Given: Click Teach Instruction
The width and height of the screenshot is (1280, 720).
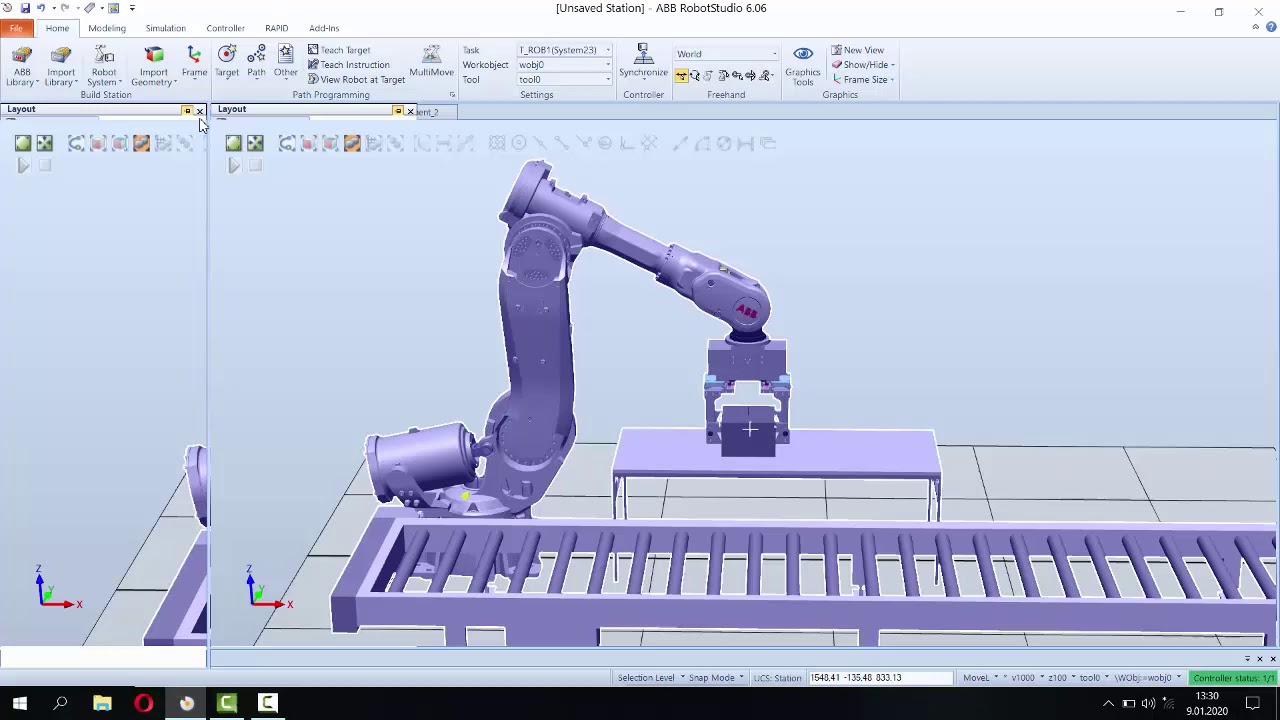Looking at the screenshot, I should (x=348, y=65).
